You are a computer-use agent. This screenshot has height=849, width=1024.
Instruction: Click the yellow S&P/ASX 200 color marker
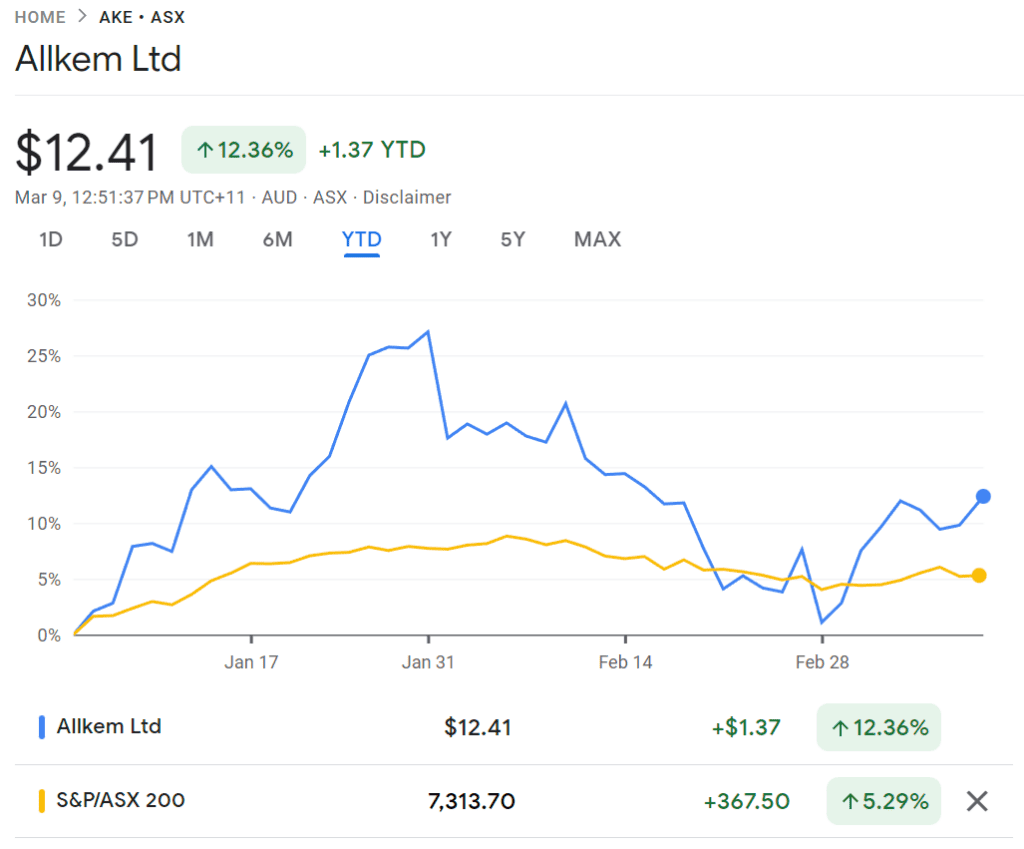[x=42, y=801]
